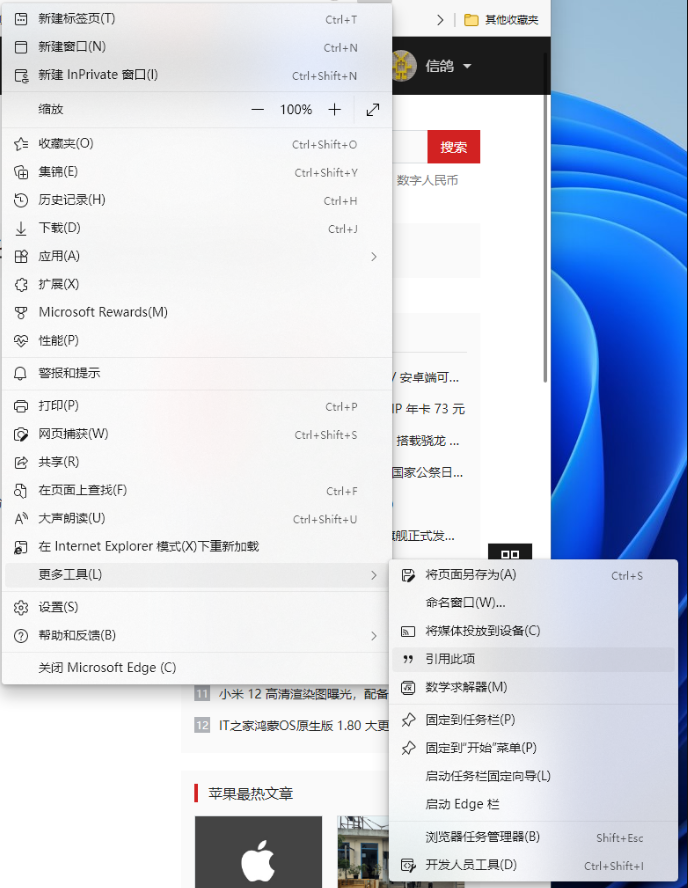This screenshot has width=688, height=888.
Task: Click the Save page as icon (将页面另存为)
Action: pyautogui.click(x=408, y=575)
